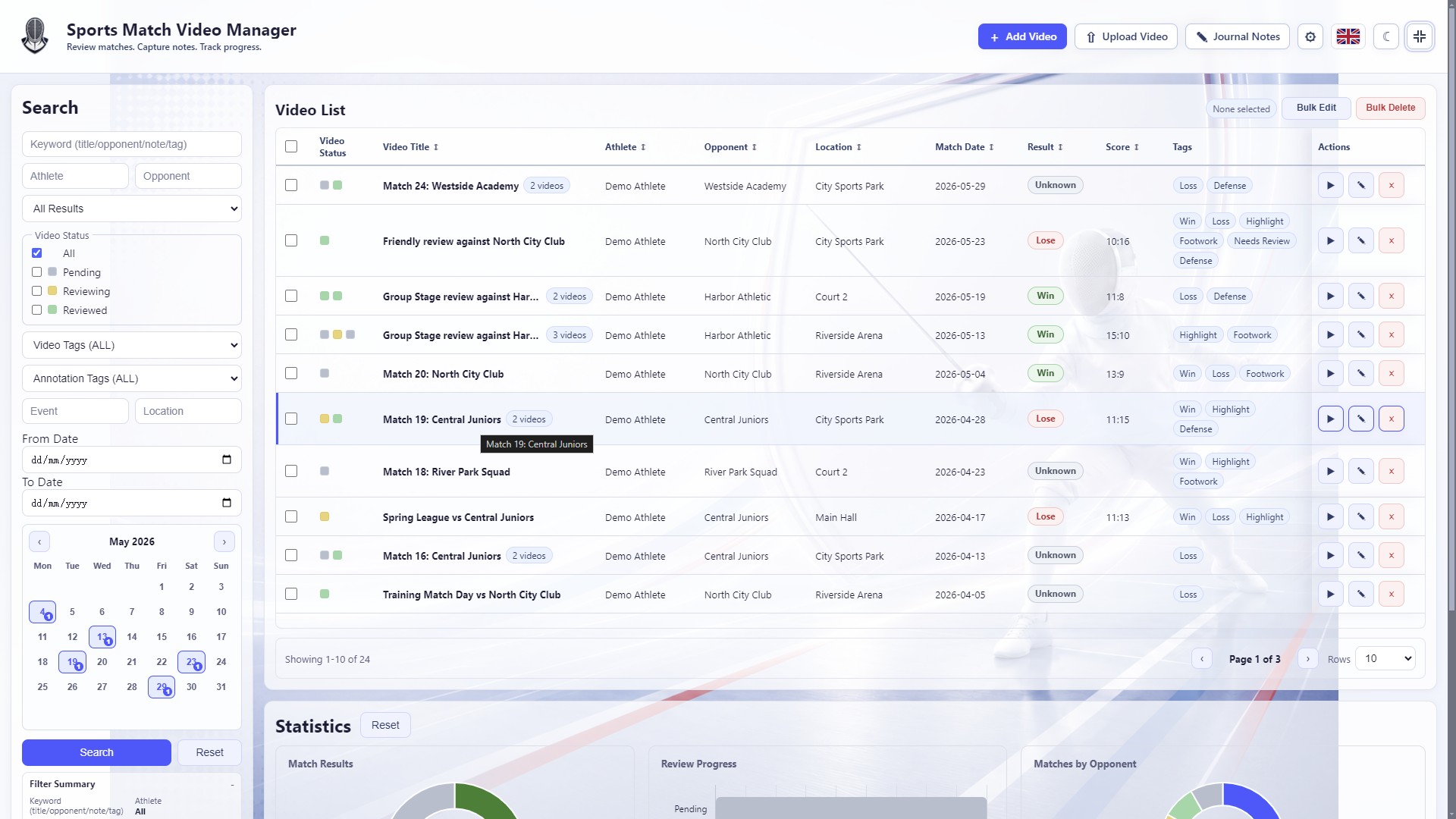Go to the previous calendar month

tap(39, 541)
